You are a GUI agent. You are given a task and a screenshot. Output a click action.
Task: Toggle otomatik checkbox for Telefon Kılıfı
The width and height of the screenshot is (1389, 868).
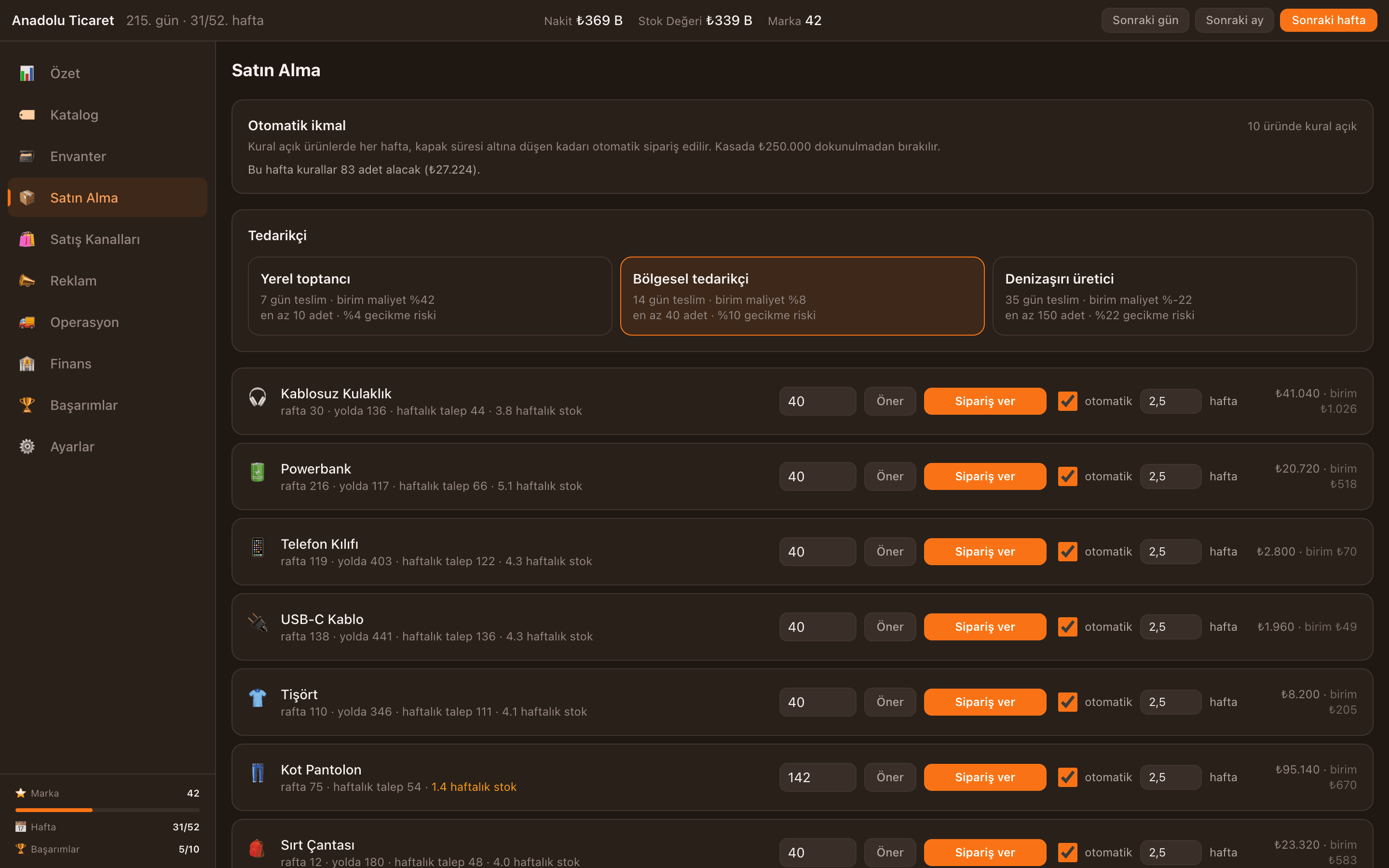coord(1068,552)
